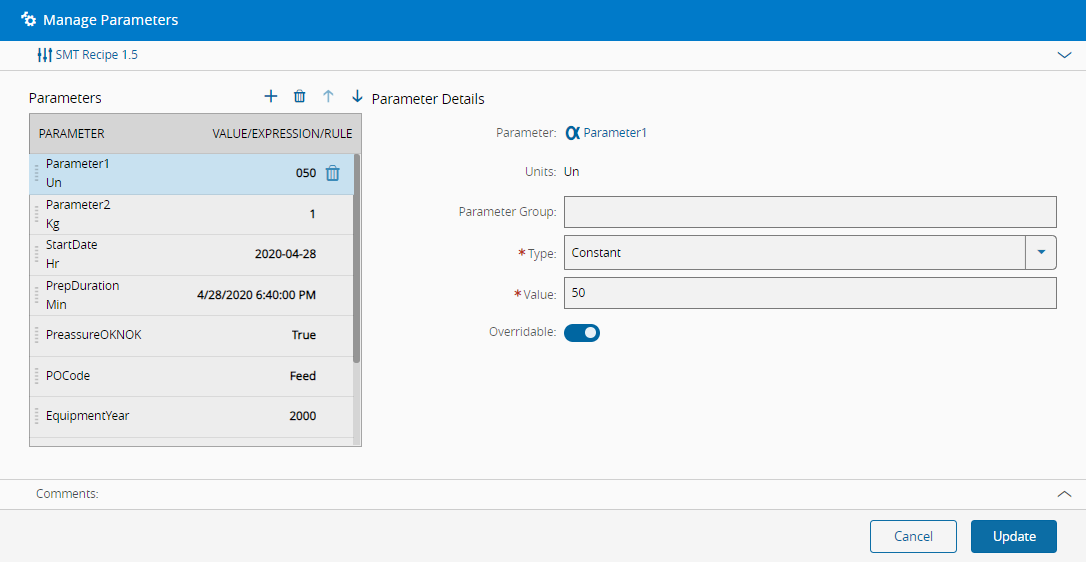Click the parameters list vertical scrollbar
Image resolution: width=1086 pixels, height=562 pixels.
357,260
